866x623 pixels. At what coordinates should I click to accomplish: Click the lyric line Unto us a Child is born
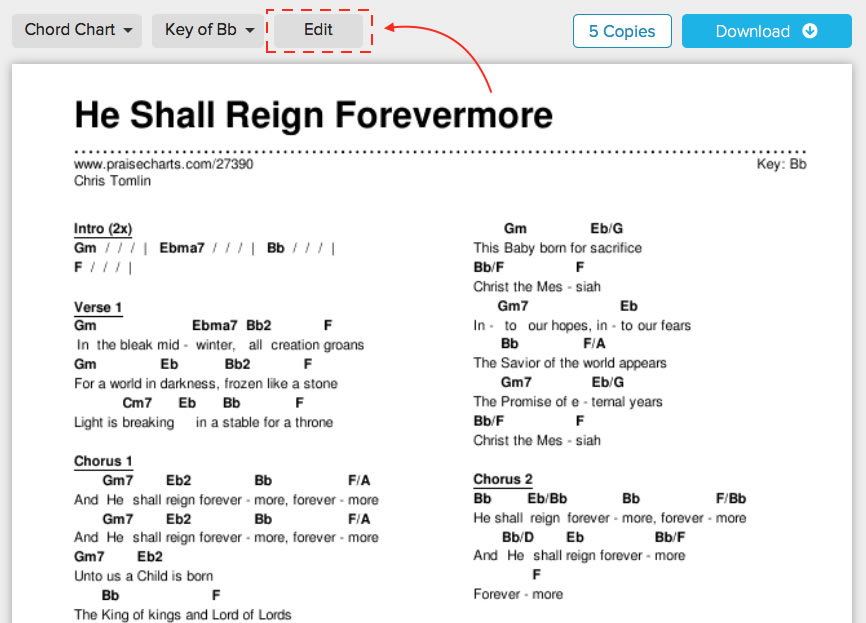143,576
